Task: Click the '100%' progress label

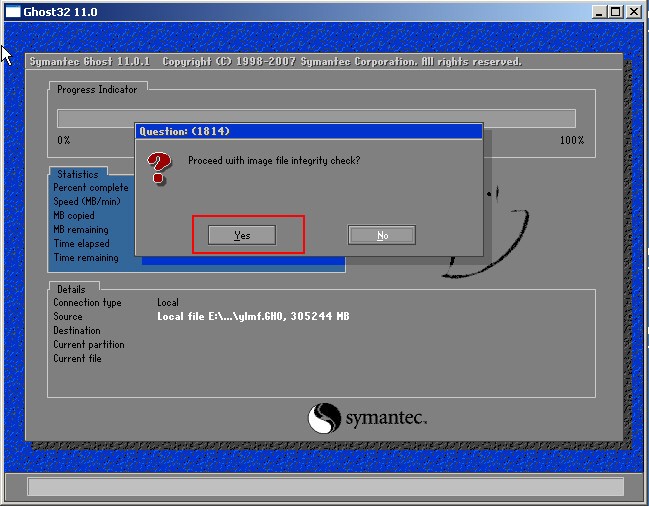Action: point(572,140)
